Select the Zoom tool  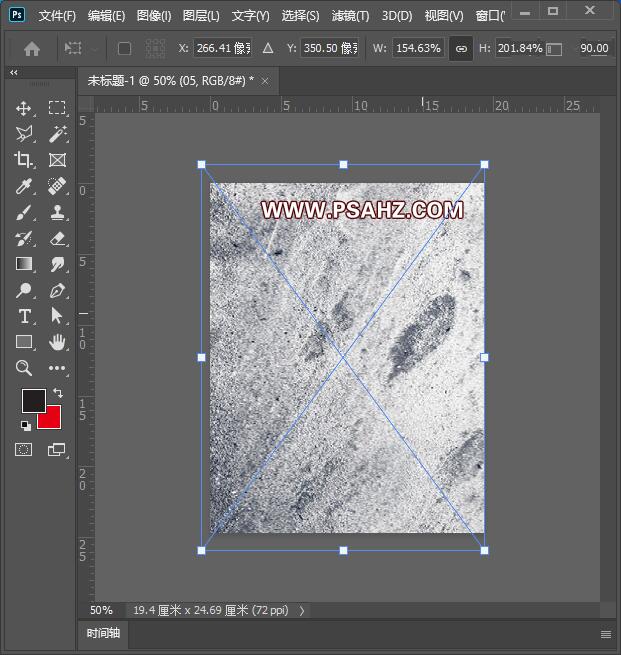[23, 368]
